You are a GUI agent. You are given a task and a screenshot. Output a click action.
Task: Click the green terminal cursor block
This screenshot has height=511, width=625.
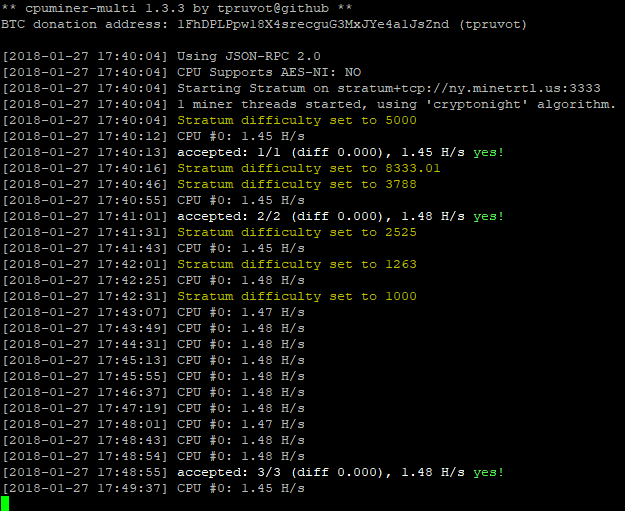coord(5,503)
